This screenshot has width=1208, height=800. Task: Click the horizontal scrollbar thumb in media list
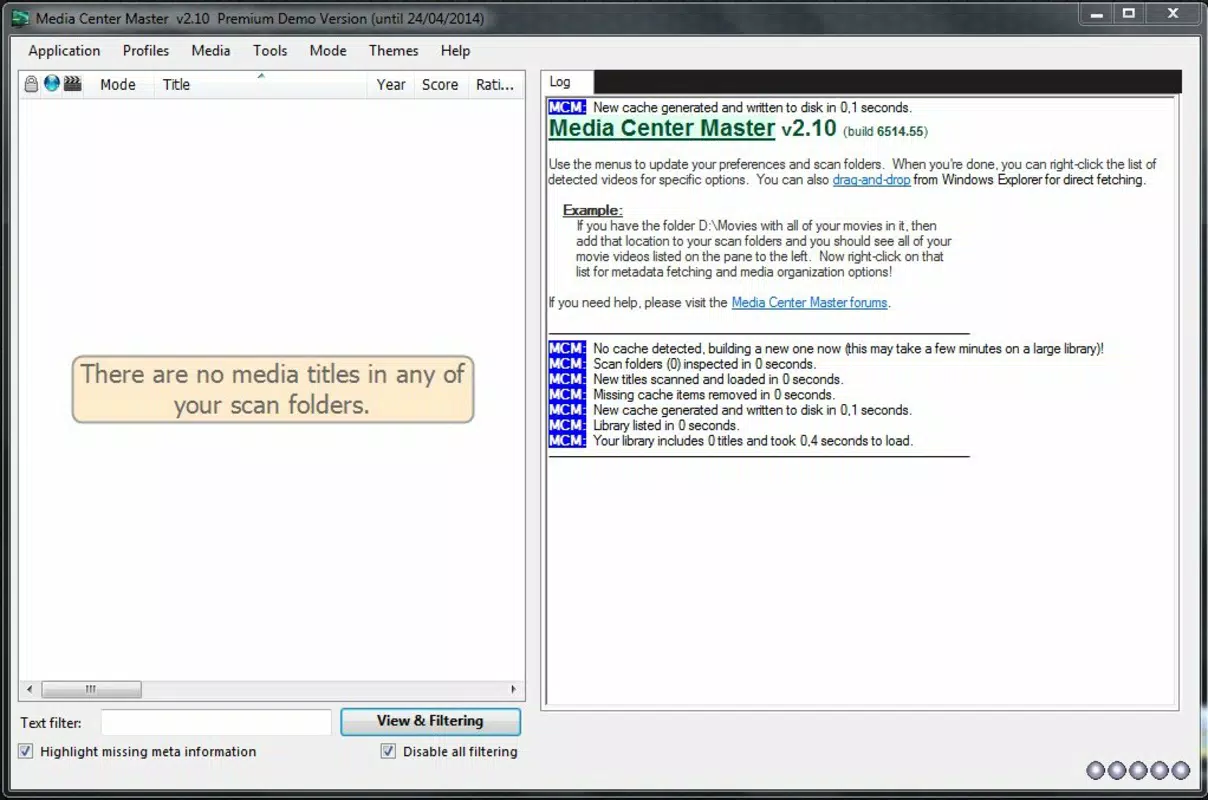coord(91,689)
